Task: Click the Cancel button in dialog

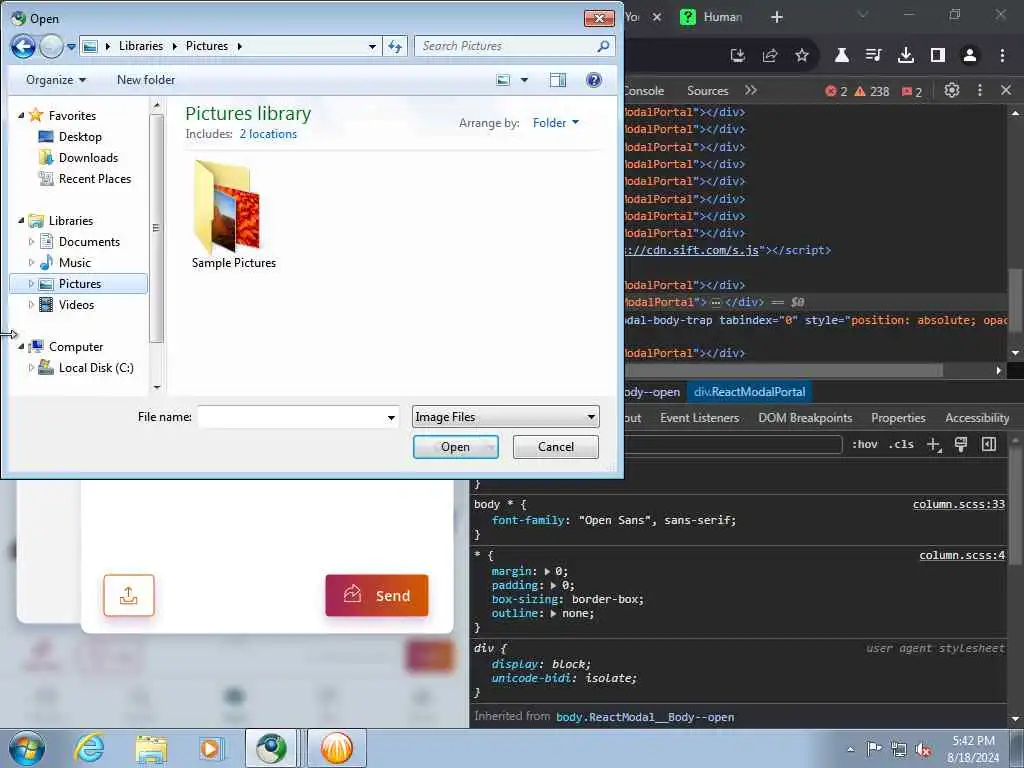Action: [556, 447]
